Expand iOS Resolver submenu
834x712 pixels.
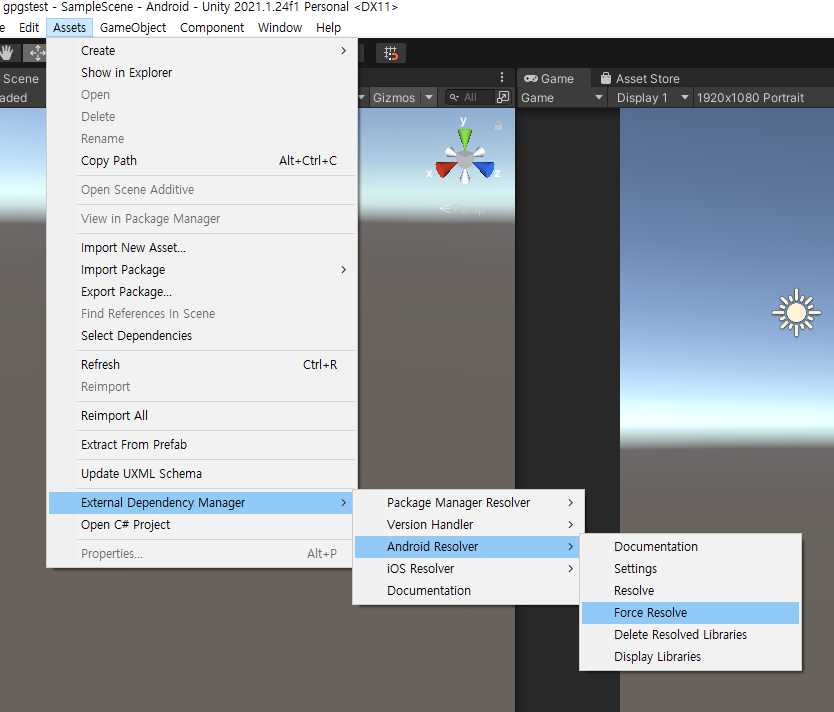[x=468, y=568]
